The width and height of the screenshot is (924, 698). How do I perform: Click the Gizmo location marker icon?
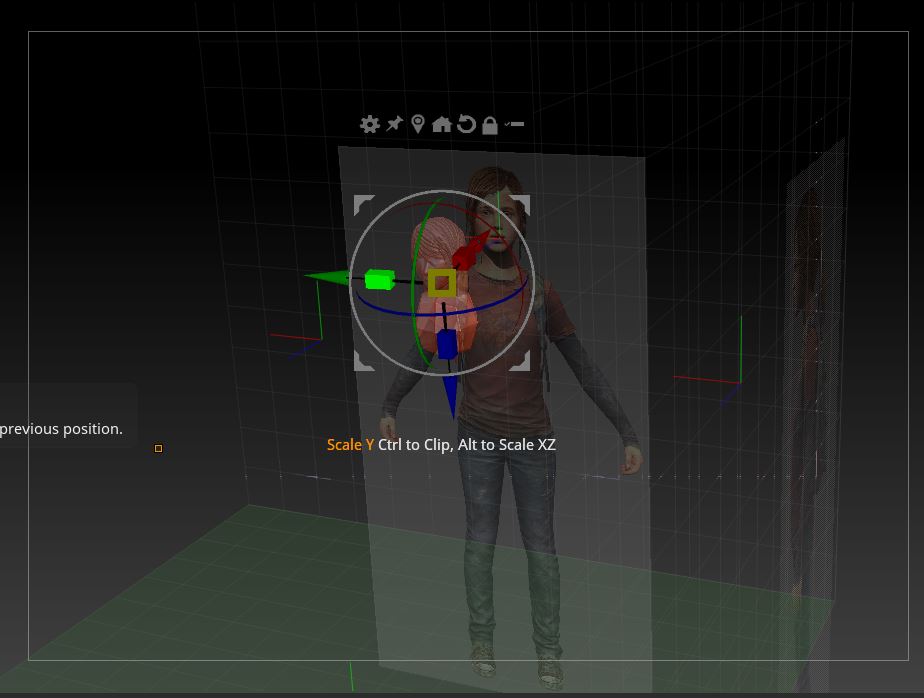click(418, 124)
